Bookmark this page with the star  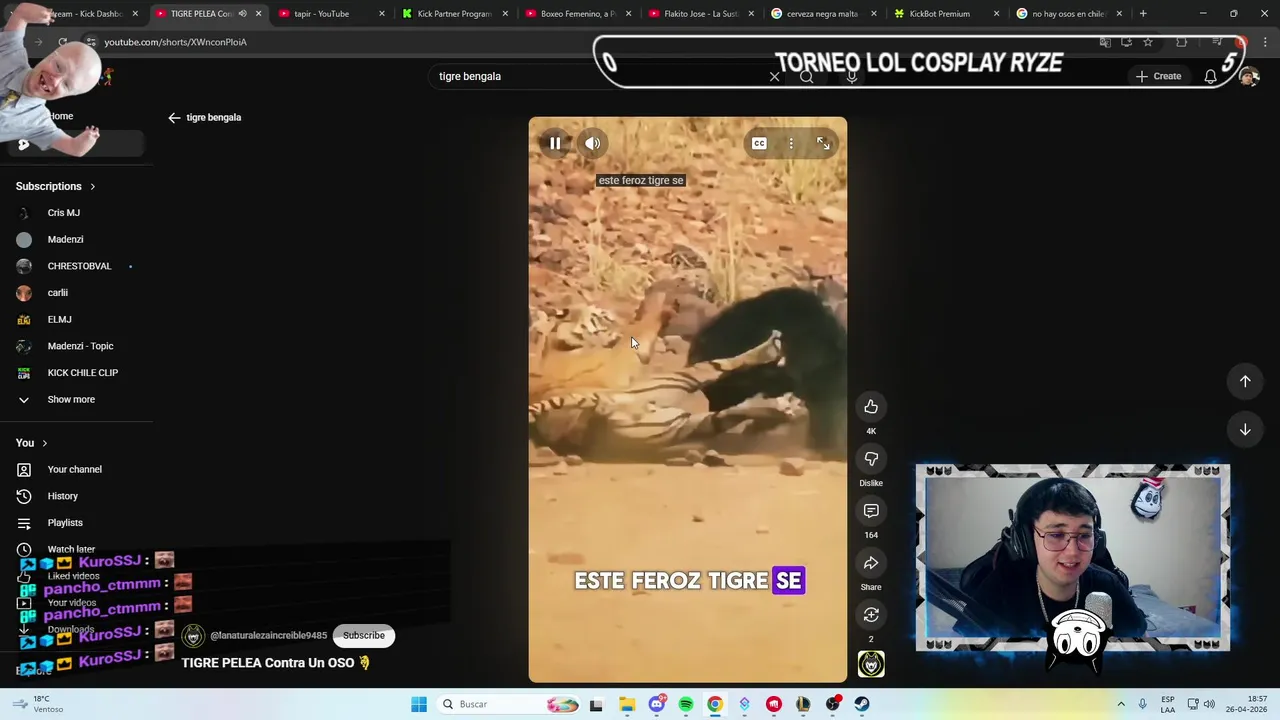pos(1148,42)
